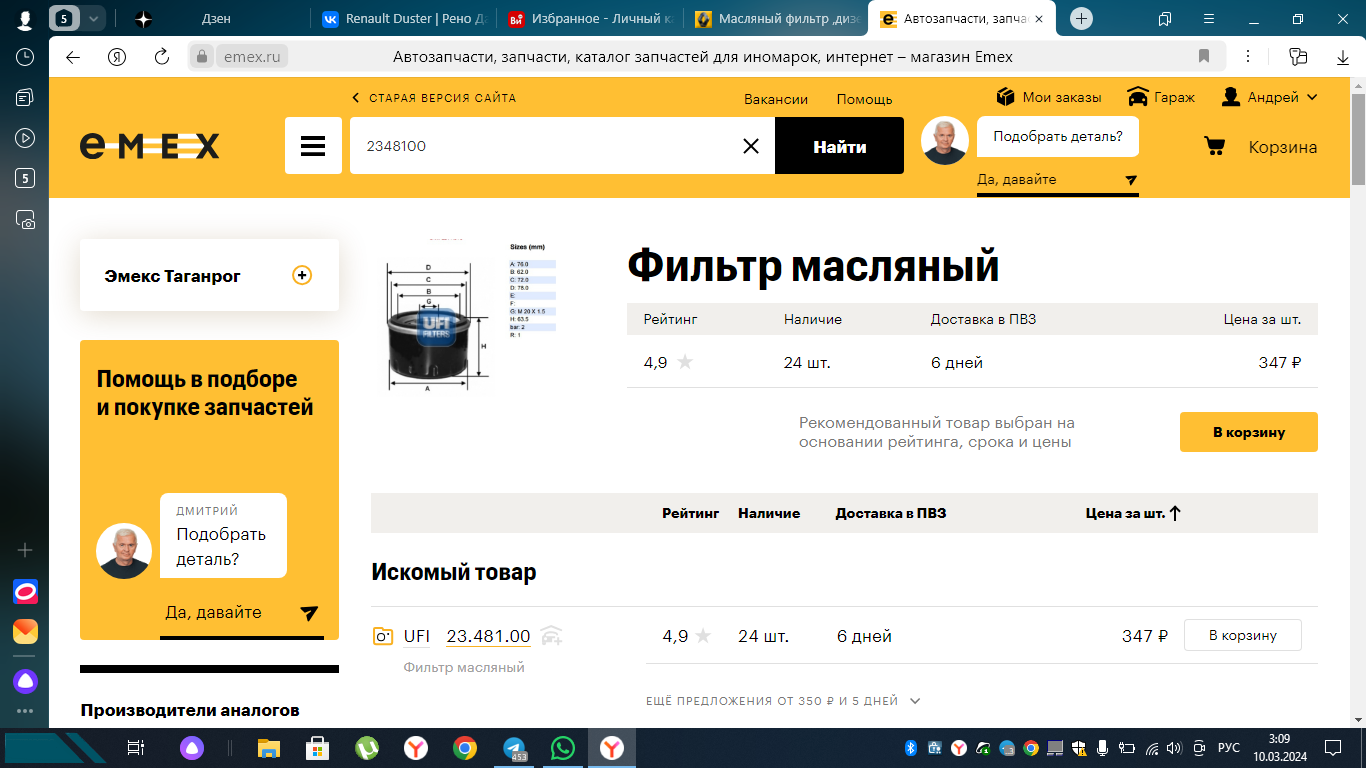Click the add-to-garage car icon after 23.481.00
The width and height of the screenshot is (1366, 768).
coord(551,635)
